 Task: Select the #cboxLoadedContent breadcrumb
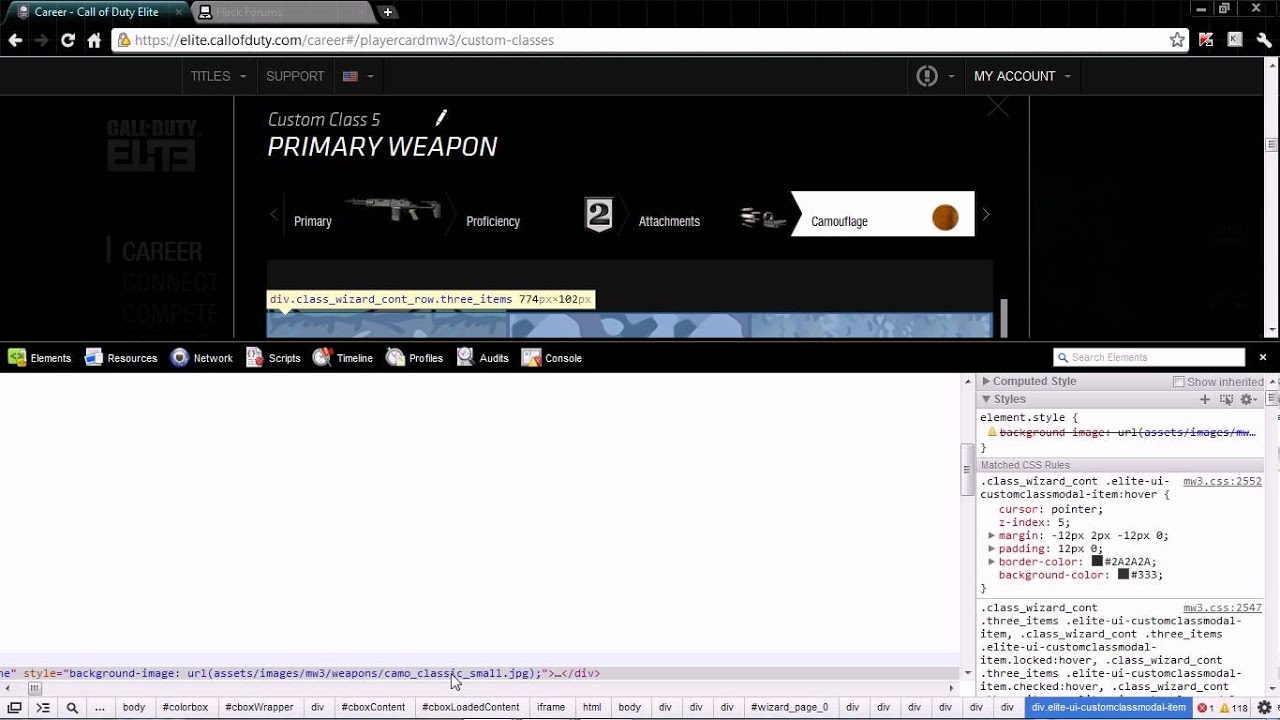[471, 707]
